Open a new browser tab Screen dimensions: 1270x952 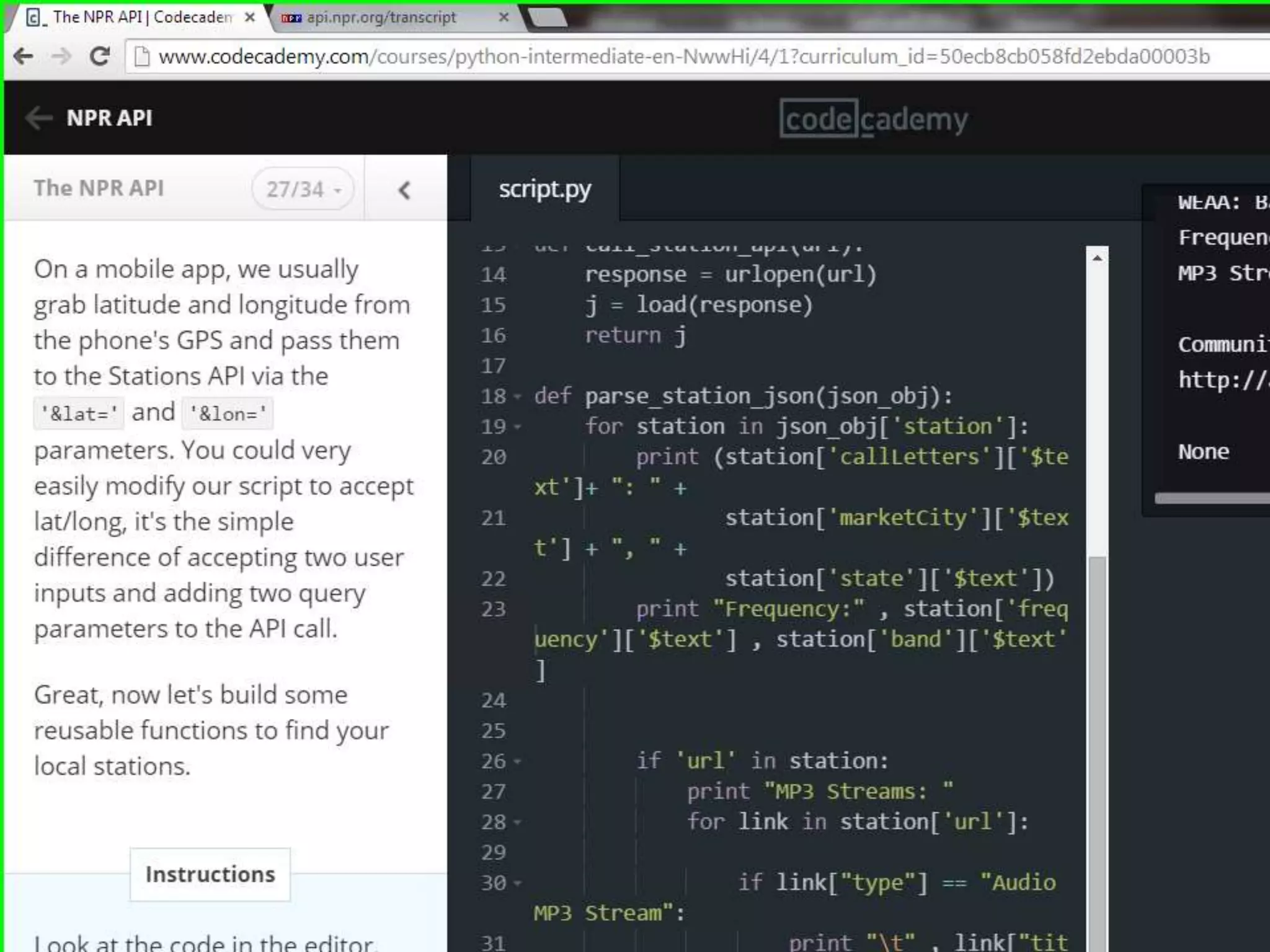tap(548, 17)
